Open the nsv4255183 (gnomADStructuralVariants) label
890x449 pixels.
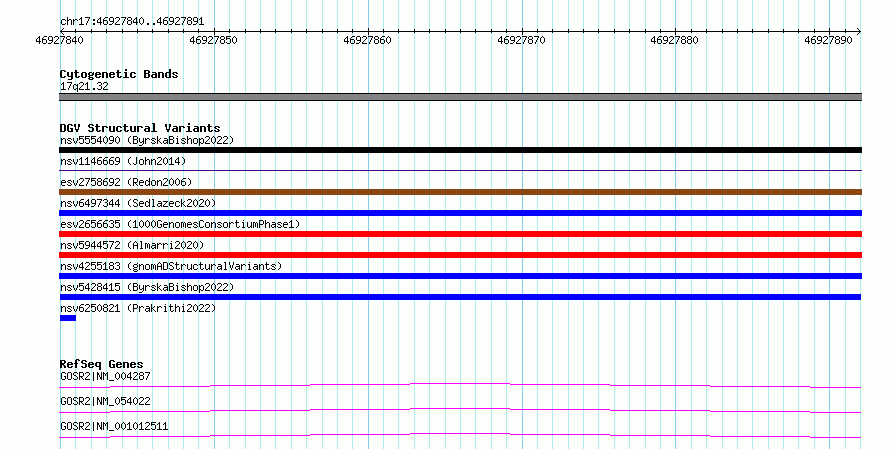(x=171, y=266)
